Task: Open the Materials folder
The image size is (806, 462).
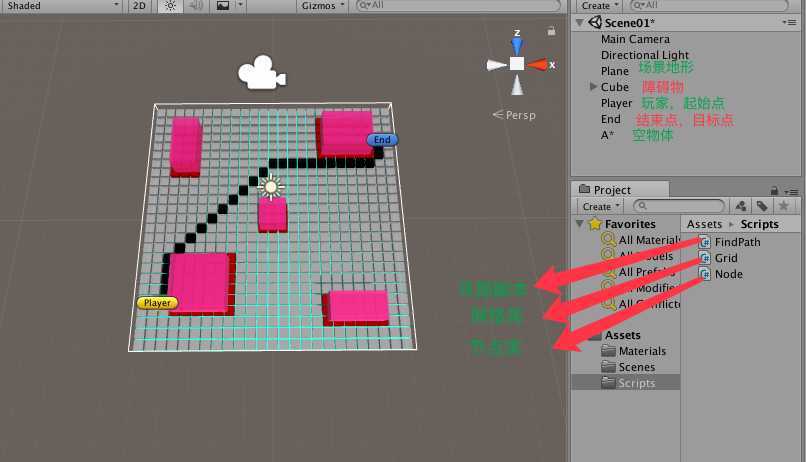Action: tap(642, 351)
